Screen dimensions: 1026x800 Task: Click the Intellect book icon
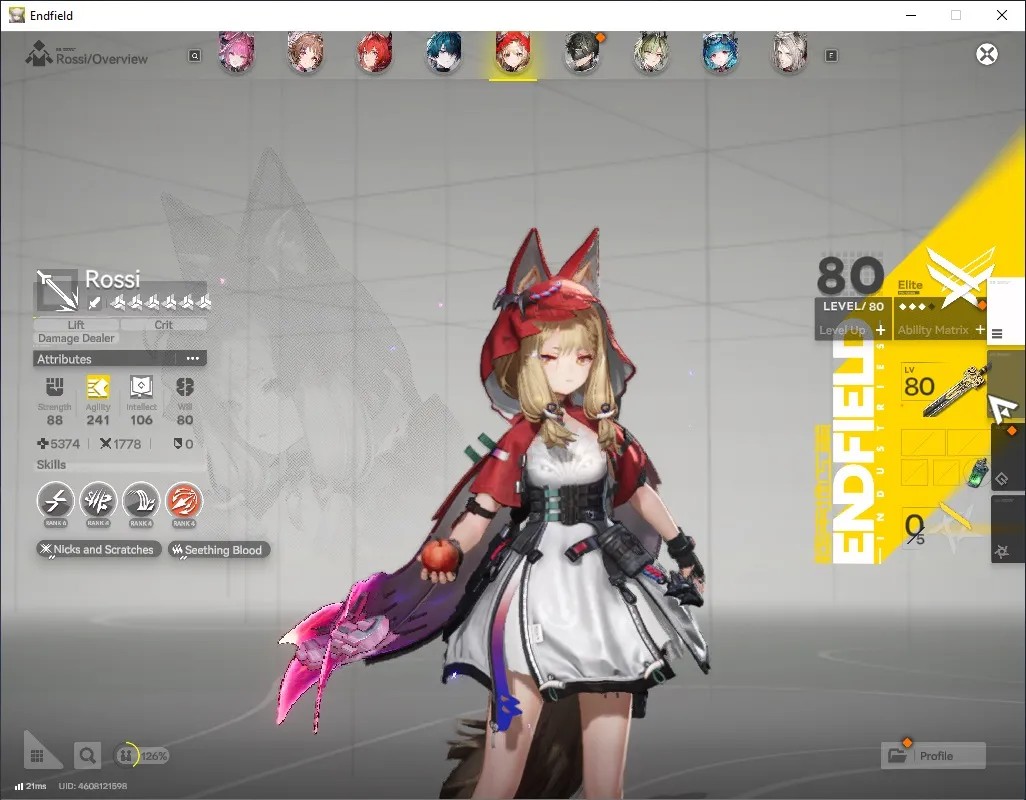tap(141, 387)
